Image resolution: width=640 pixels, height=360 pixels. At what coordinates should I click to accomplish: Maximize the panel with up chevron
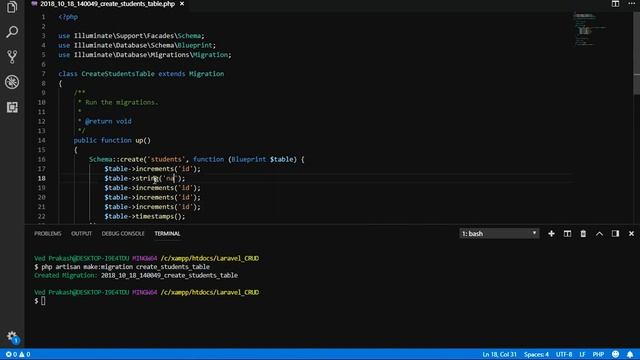point(599,233)
